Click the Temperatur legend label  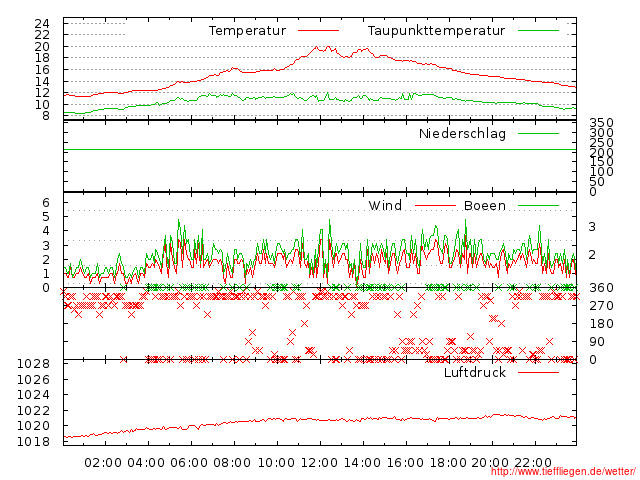(x=247, y=31)
